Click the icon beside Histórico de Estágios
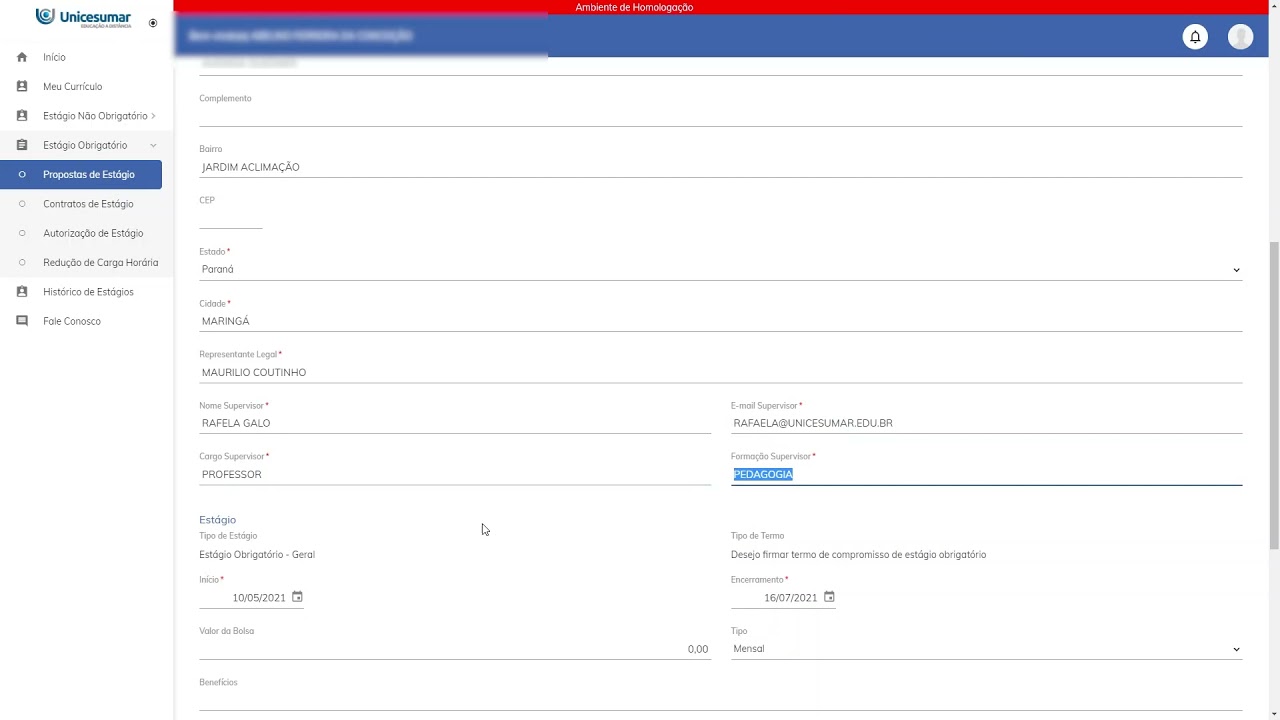The height and width of the screenshot is (720, 1280). click(22, 292)
